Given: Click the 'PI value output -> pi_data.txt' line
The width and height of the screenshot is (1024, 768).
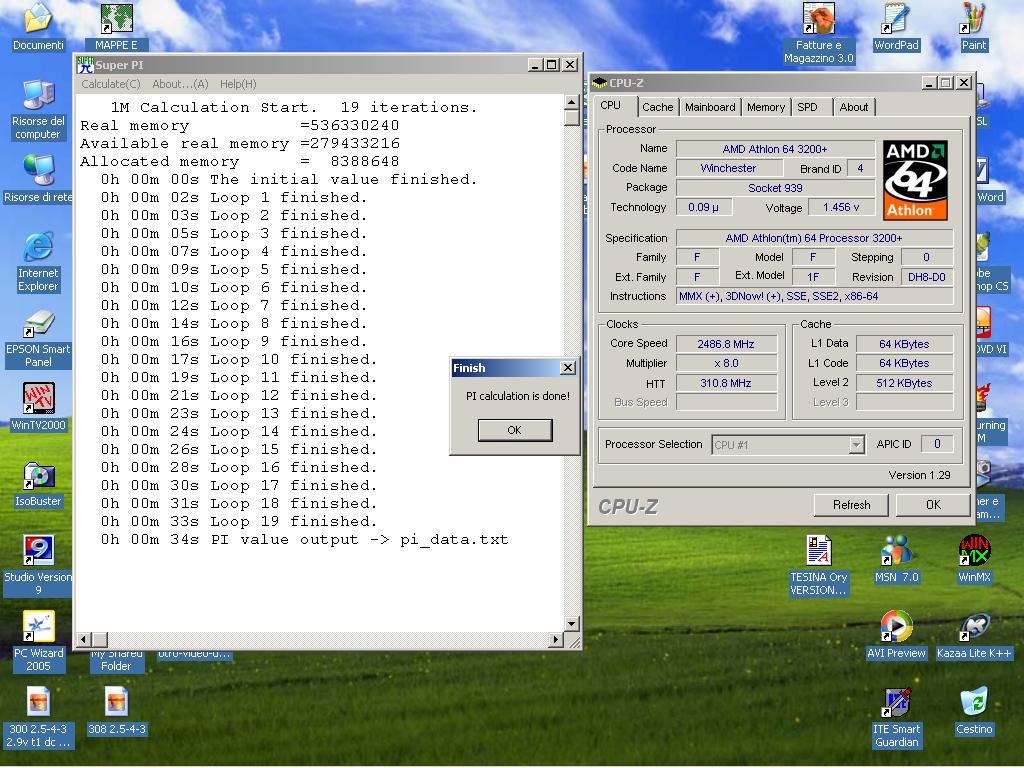Looking at the screenshot, I should 304,539.
